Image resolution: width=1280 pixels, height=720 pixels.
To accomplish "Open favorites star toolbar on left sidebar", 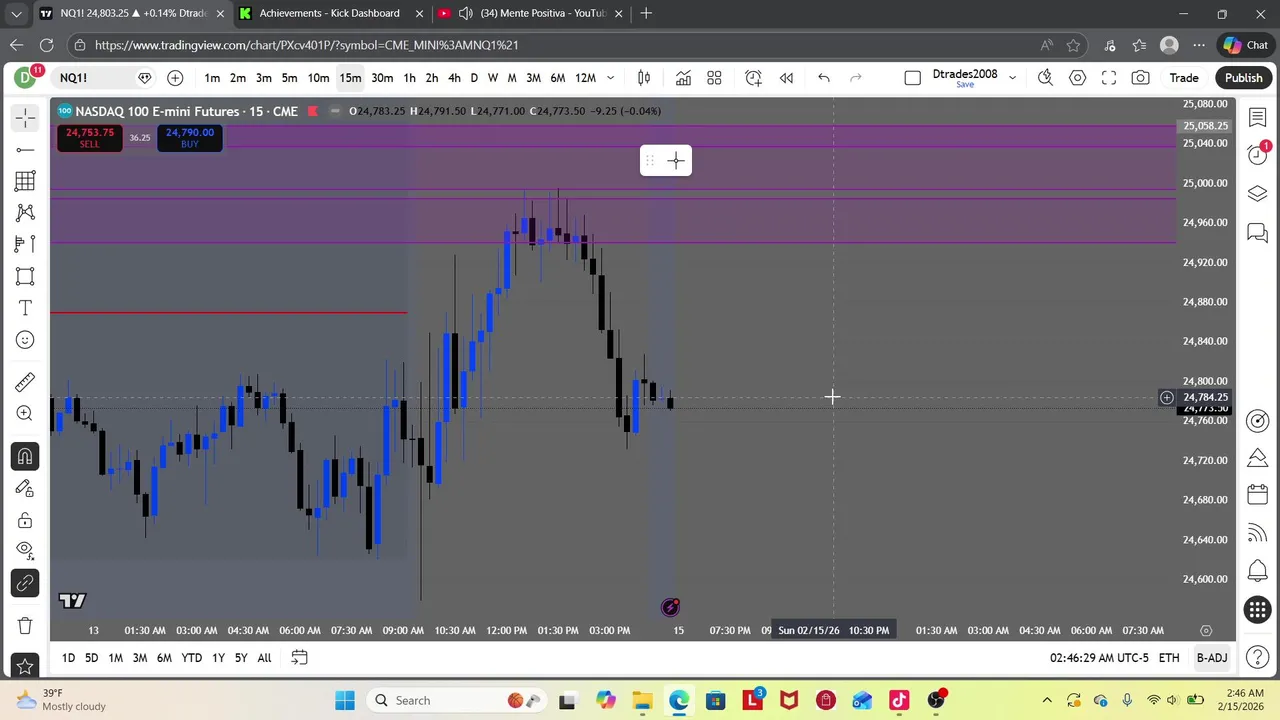I will point(25,666).
